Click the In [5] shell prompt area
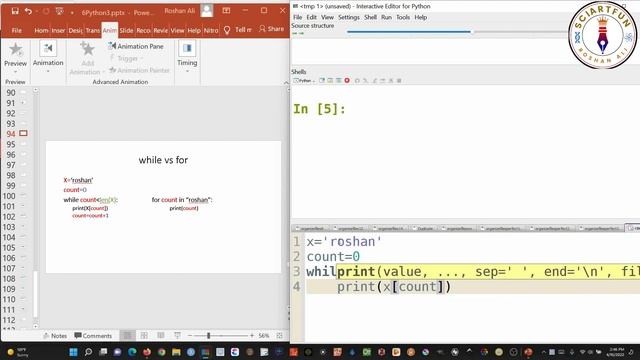The image size is (640, 360). click(x=319, y=109)
